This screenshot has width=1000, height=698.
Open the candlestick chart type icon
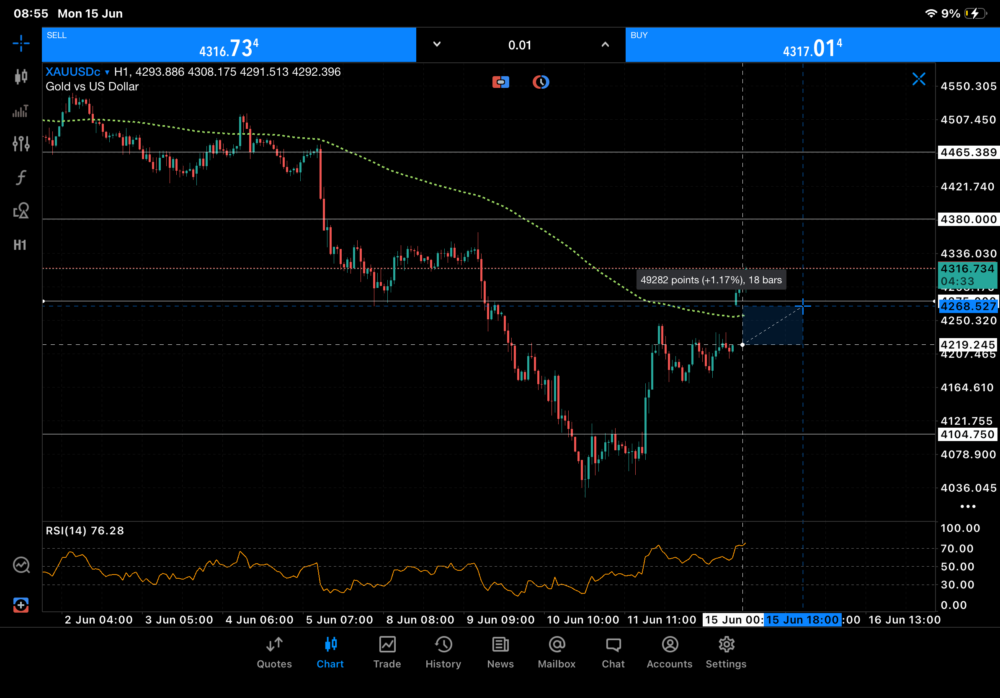[x=20, y=77]
